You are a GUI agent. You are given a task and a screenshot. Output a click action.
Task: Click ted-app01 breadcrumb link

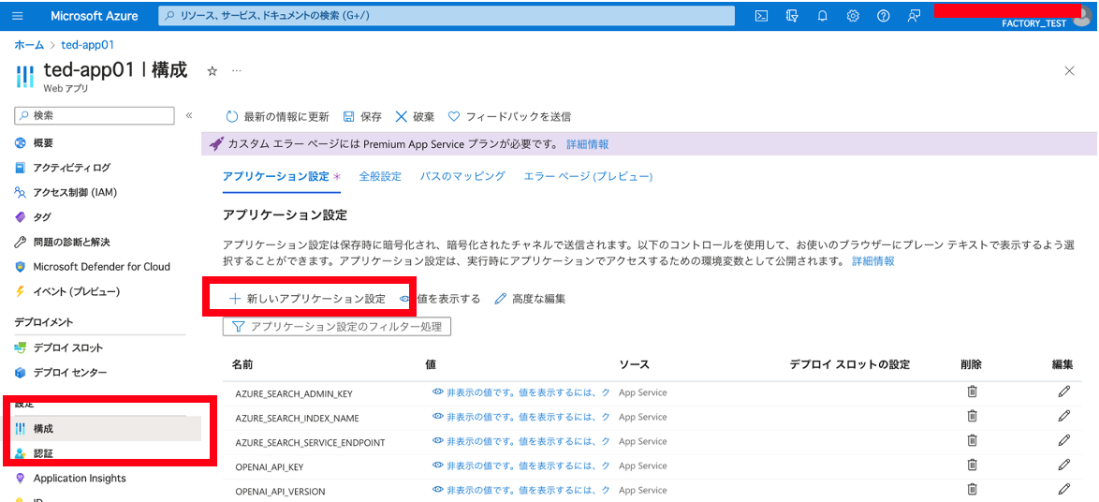click(x=88, y=45)
